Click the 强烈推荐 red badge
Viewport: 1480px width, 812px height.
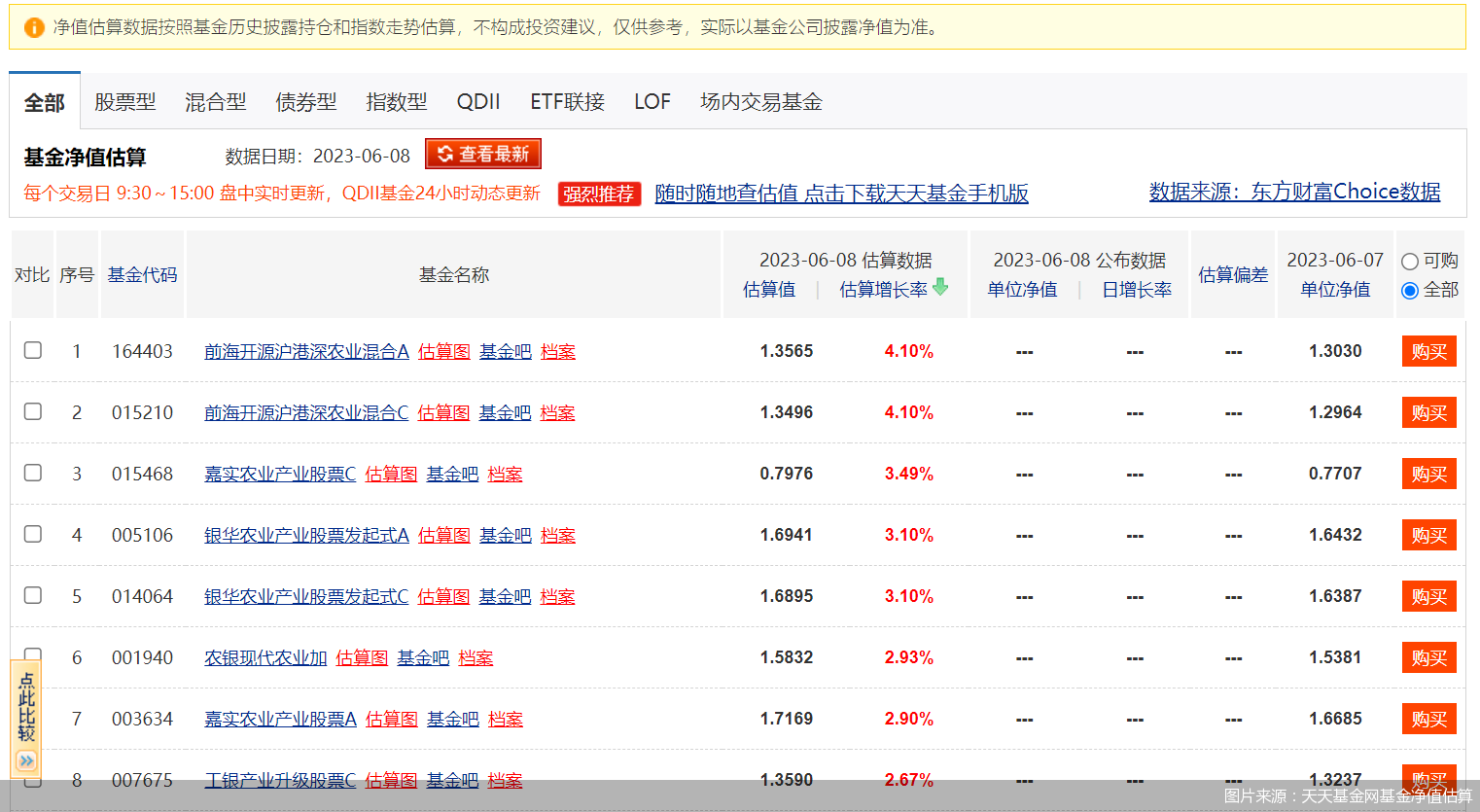(598, 194)
